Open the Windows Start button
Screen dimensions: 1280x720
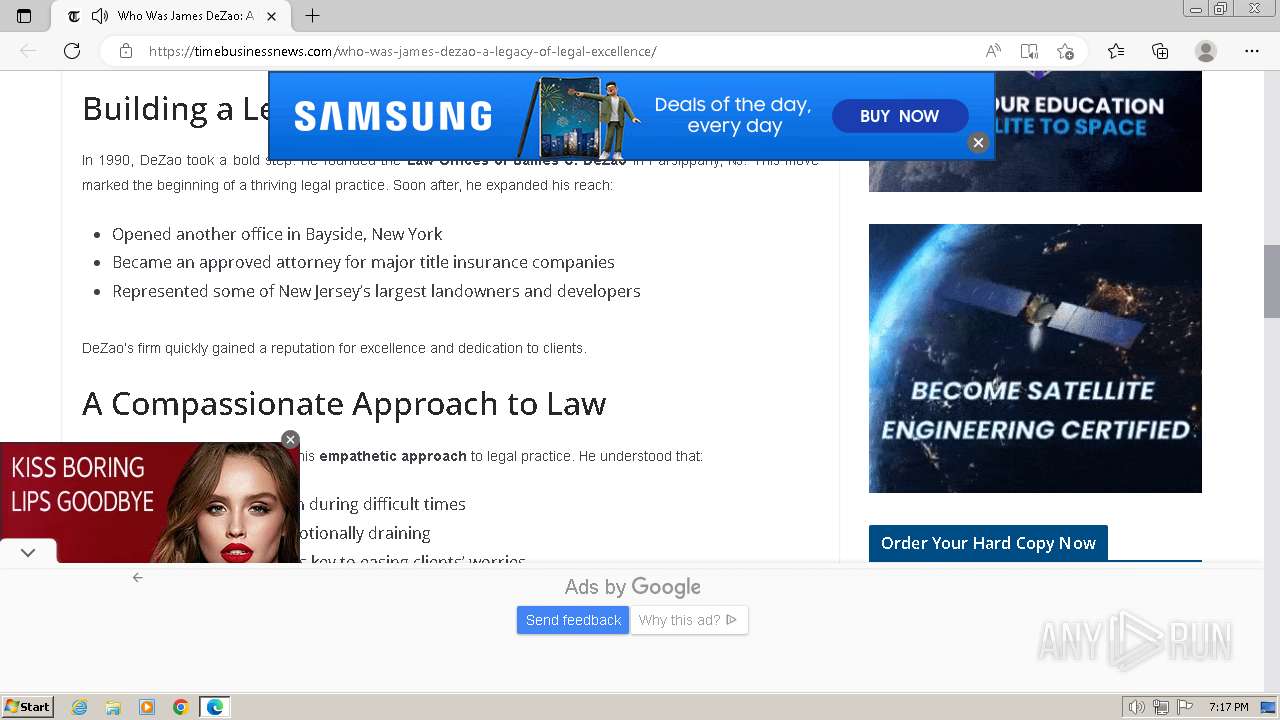coord(28,707)
